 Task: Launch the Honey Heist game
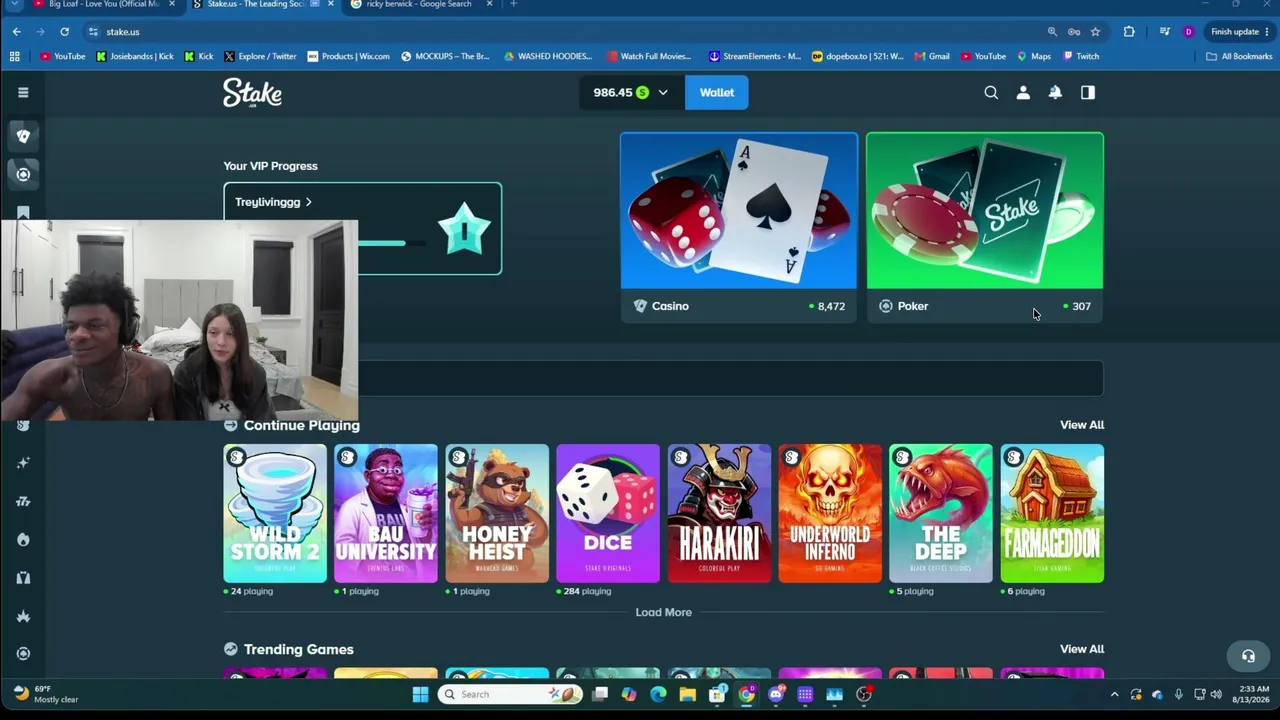click(x=497, y=513)
